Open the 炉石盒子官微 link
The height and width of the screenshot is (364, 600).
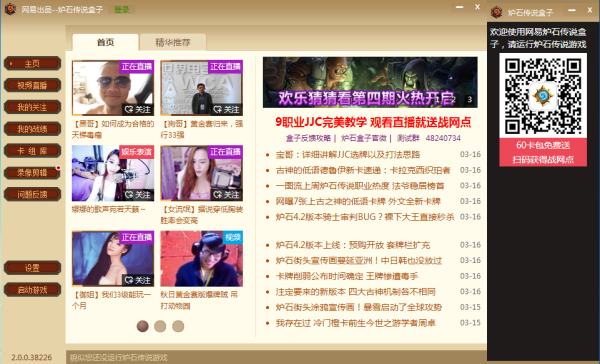coord(364,138)
